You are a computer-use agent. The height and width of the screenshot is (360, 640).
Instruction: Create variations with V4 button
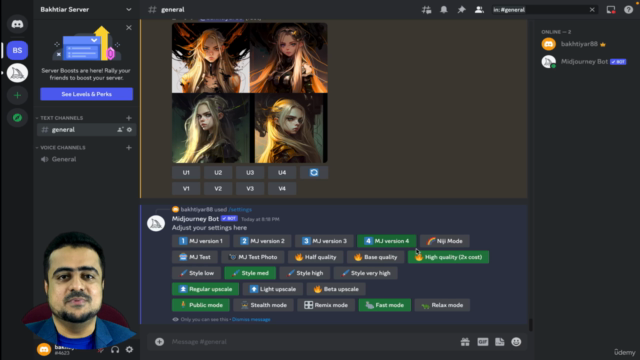282,189
